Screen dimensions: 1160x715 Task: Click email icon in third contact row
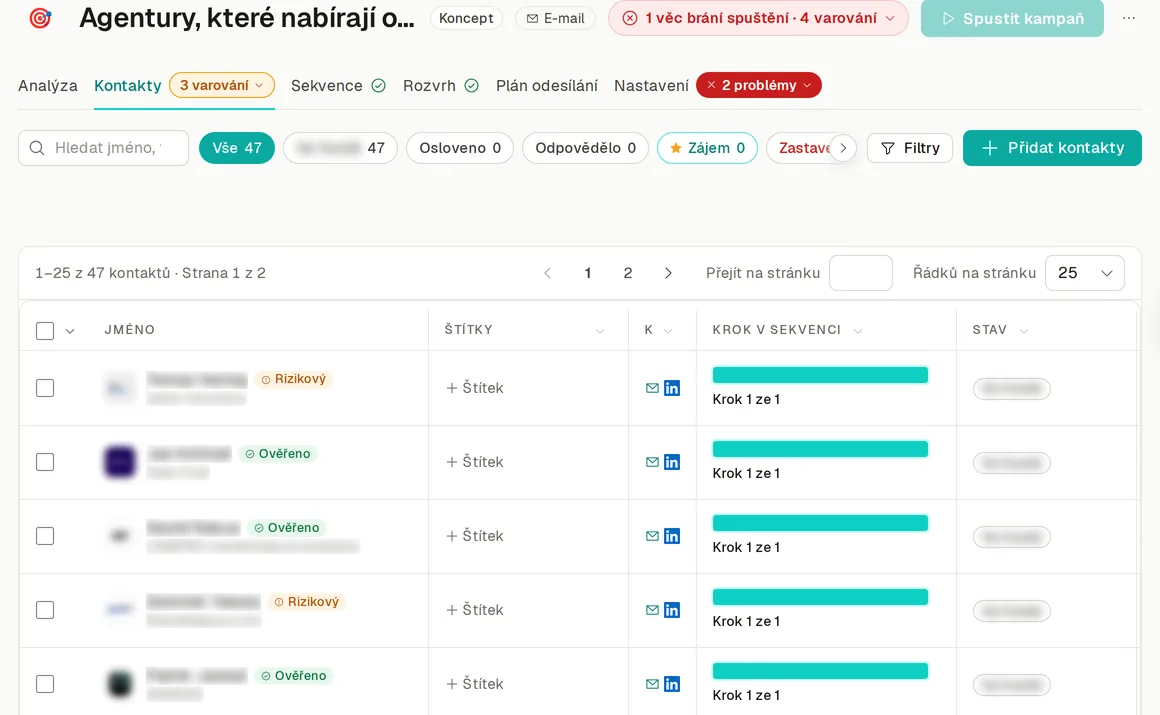point(652,536)
